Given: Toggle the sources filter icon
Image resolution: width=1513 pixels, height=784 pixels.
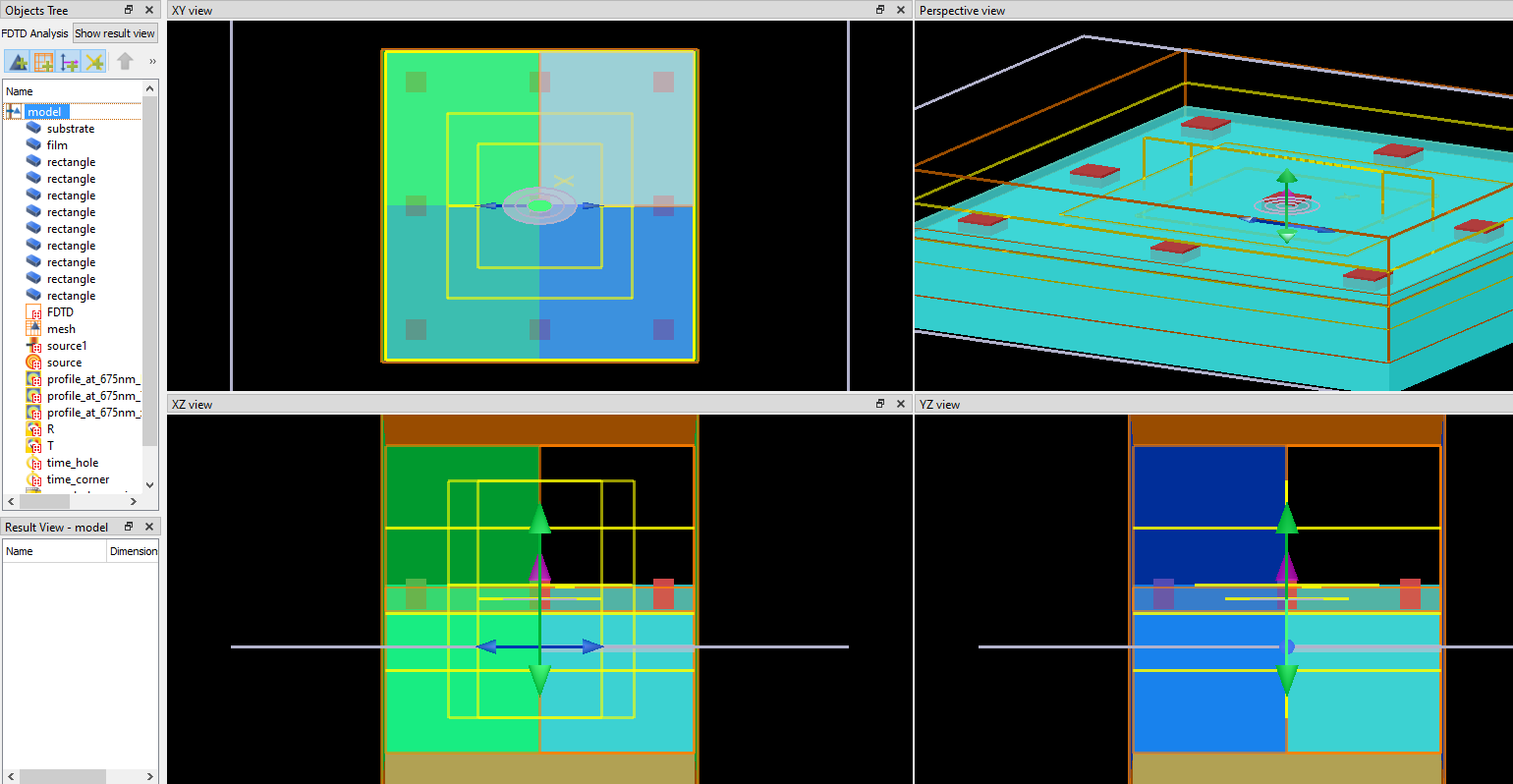Looking at the screenshot, I should coord(69,62).
